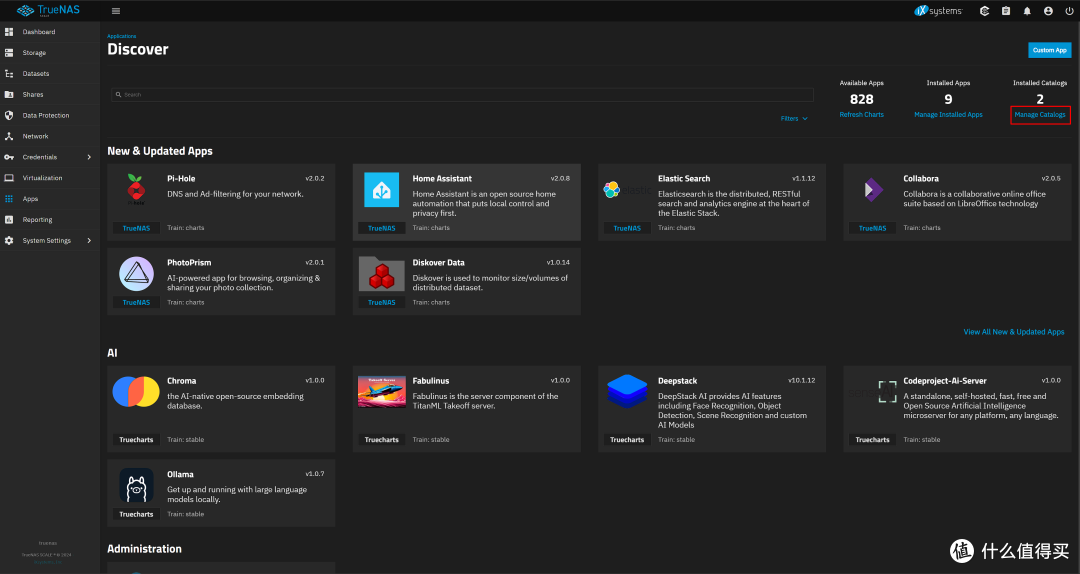Screen dimensions: 1080x574
Task: Expand the Credentials submenu arrow
Action: (x=89, y=157)
